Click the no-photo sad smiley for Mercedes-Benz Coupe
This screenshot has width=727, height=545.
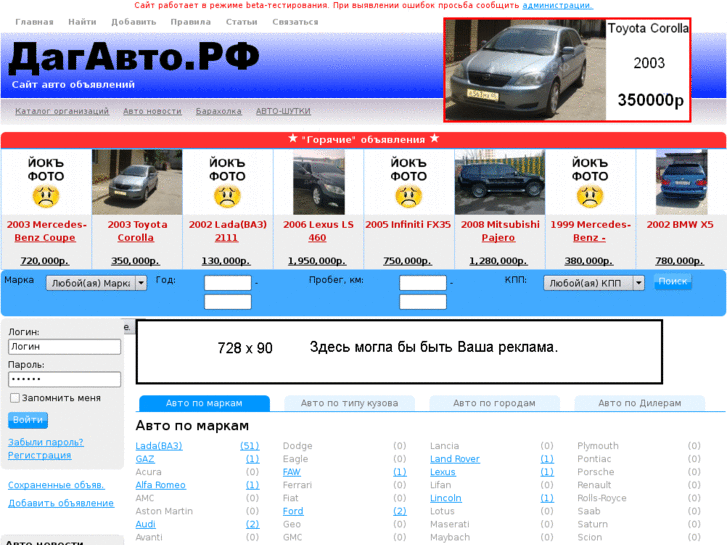click(45, 197)
